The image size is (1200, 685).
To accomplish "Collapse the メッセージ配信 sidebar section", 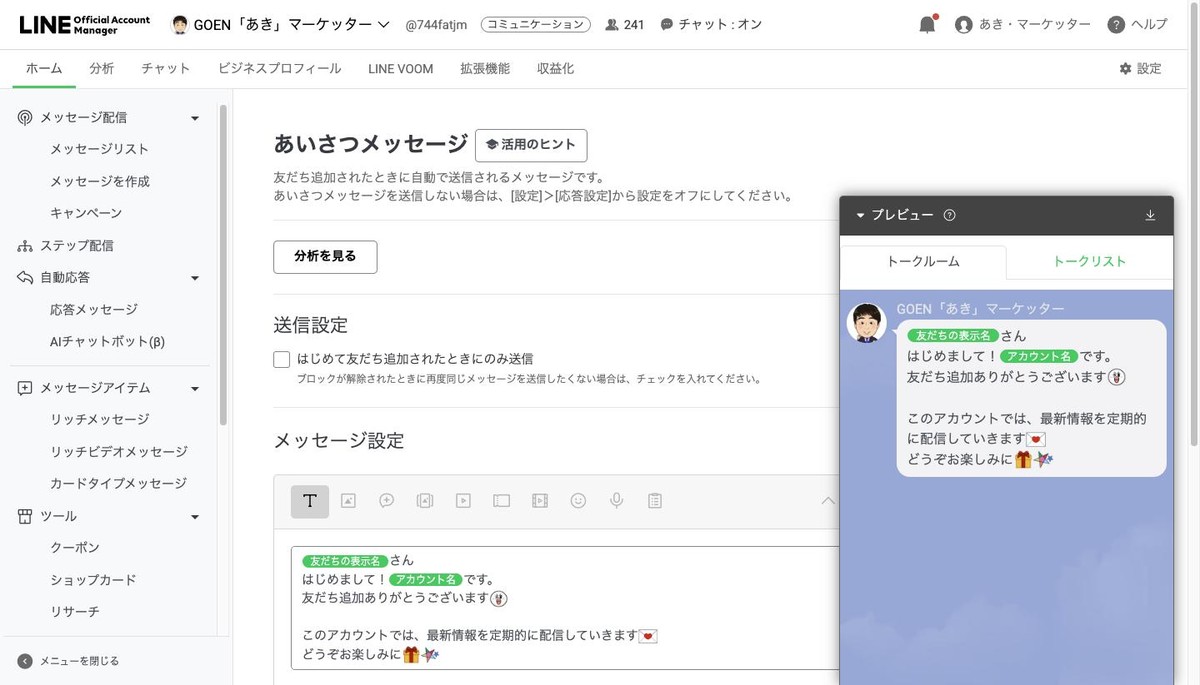I will click(x=195, y=118).
